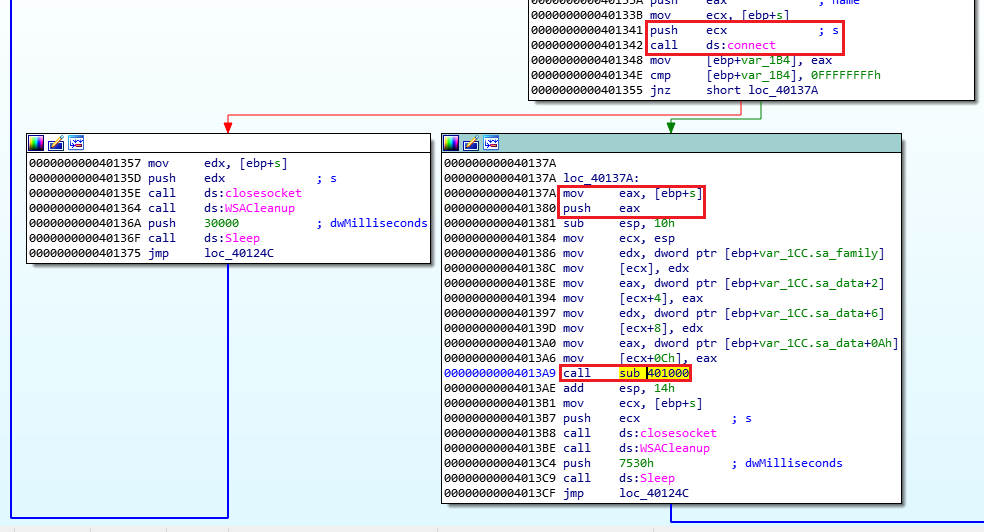Click edit comment icon on left block

pyautogui.click(x=56, y=143)
